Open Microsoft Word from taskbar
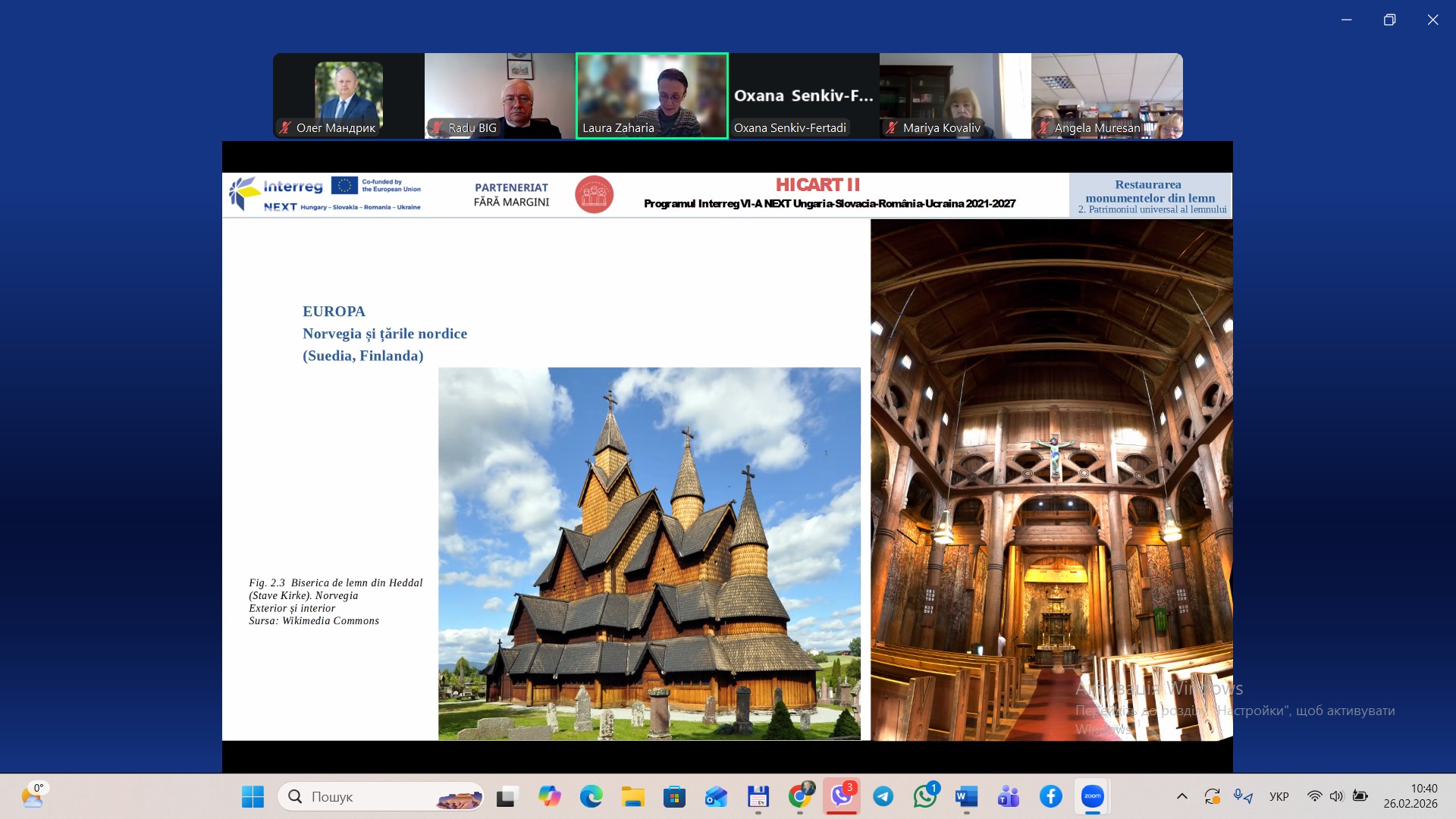Viewport: 1456px width, 819px height. point(966,796)
